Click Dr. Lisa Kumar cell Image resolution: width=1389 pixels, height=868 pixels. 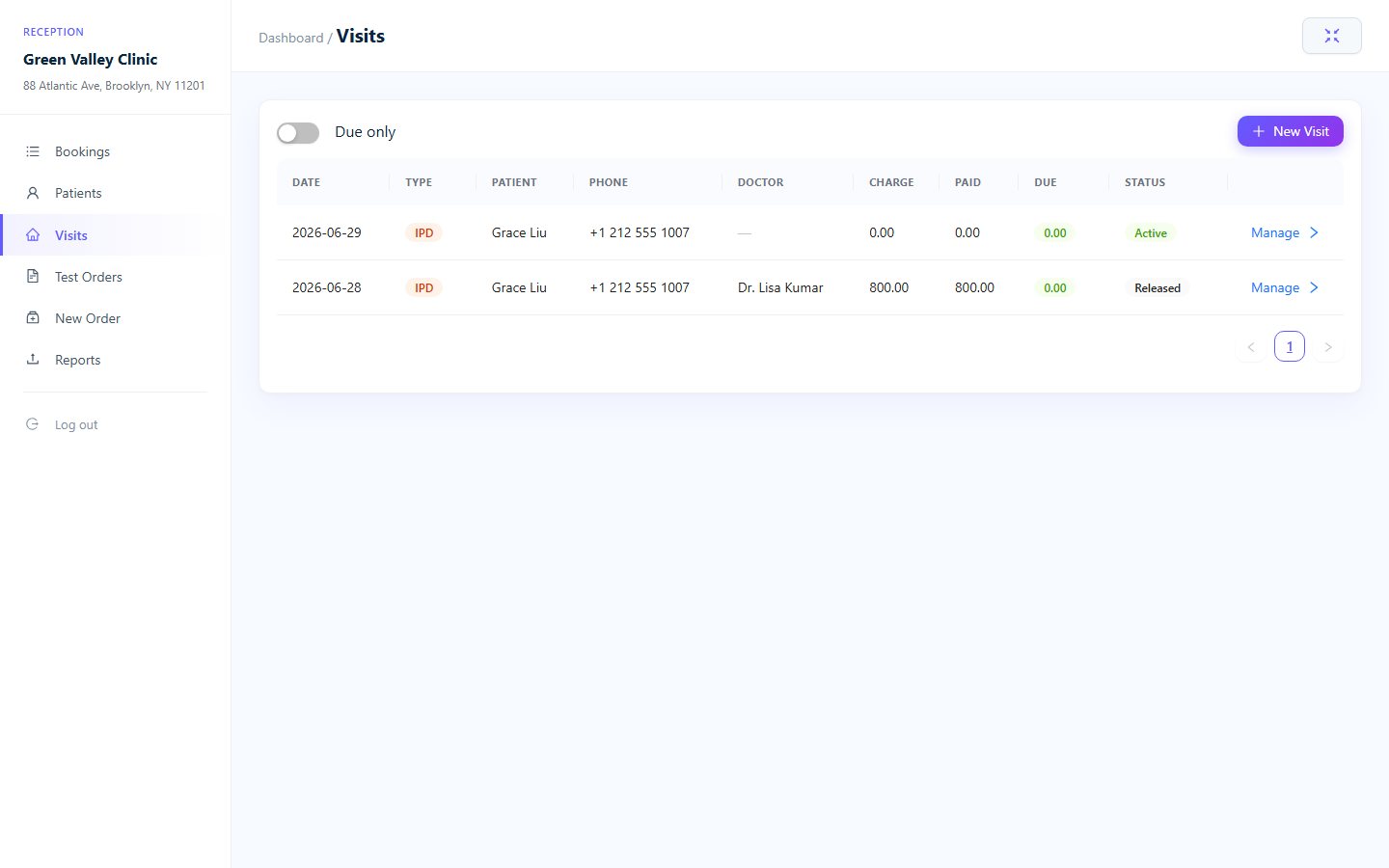coord(780,287)
